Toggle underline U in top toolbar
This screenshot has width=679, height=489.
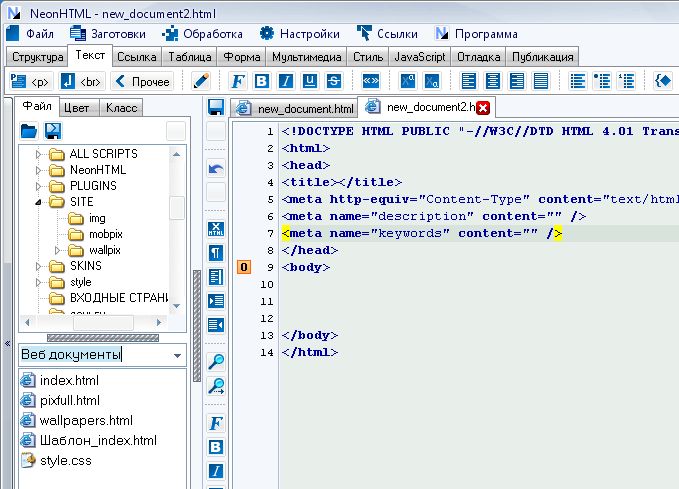[310, 81]
